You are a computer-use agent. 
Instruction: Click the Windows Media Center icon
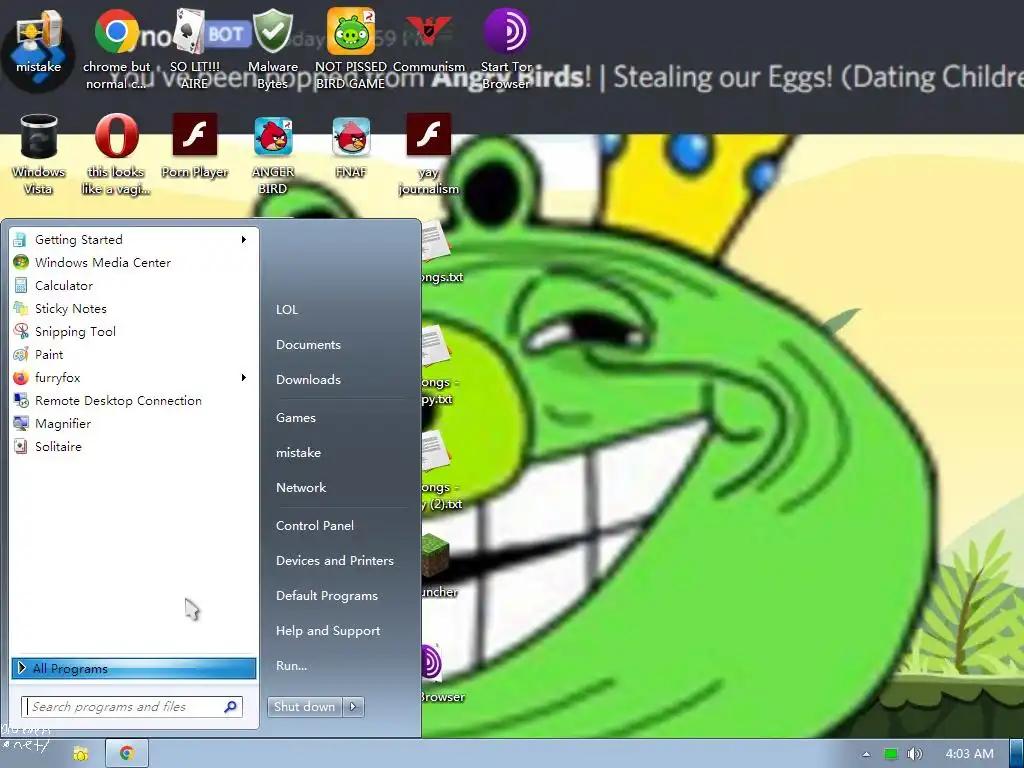point(21,263)
